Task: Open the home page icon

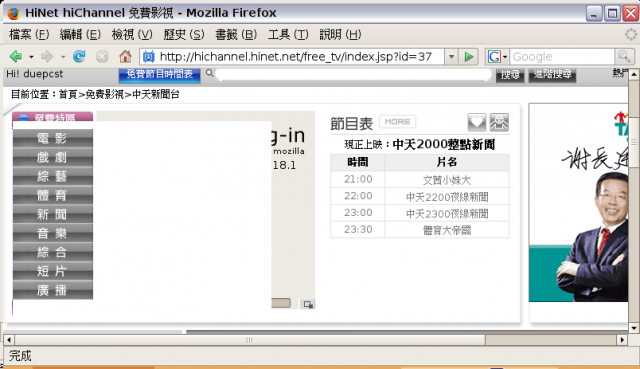Action: [x=125, y=56]
